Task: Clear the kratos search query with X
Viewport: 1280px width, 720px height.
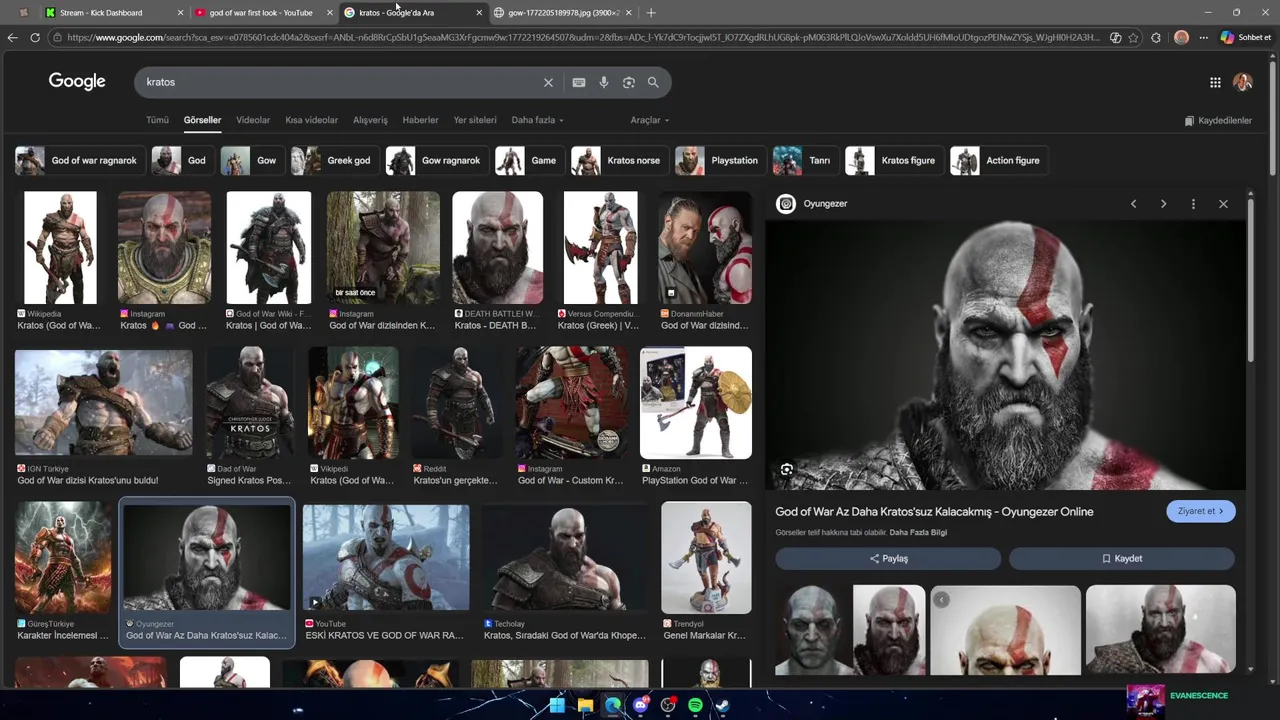Action: (548, 83)
